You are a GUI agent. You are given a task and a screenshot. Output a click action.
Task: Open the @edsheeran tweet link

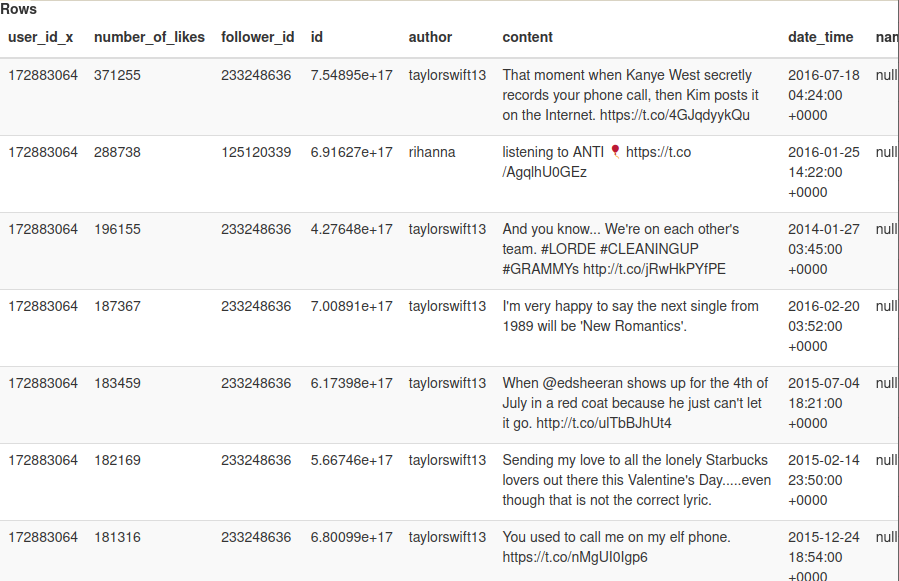[x=604, y=423]
